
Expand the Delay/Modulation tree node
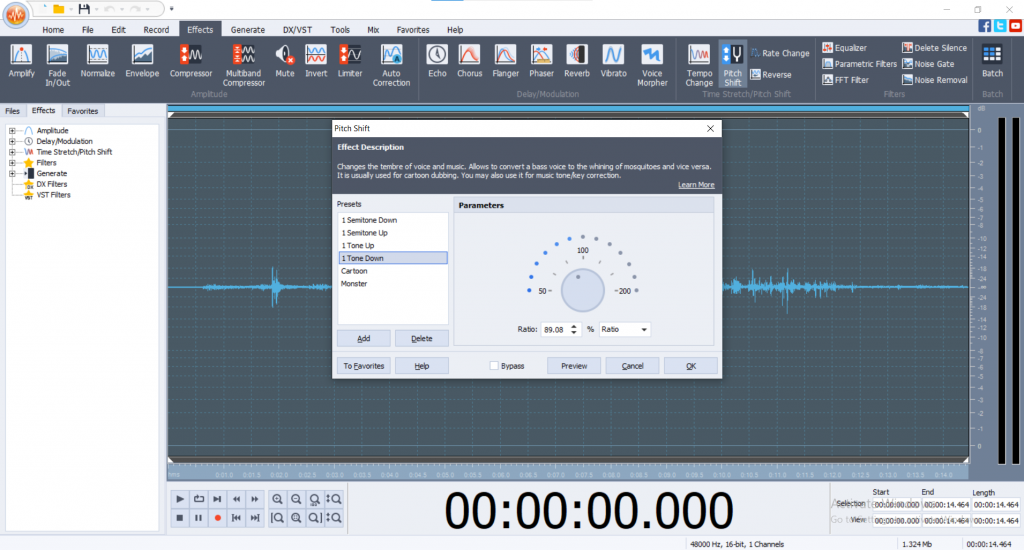tap(11, 141)
